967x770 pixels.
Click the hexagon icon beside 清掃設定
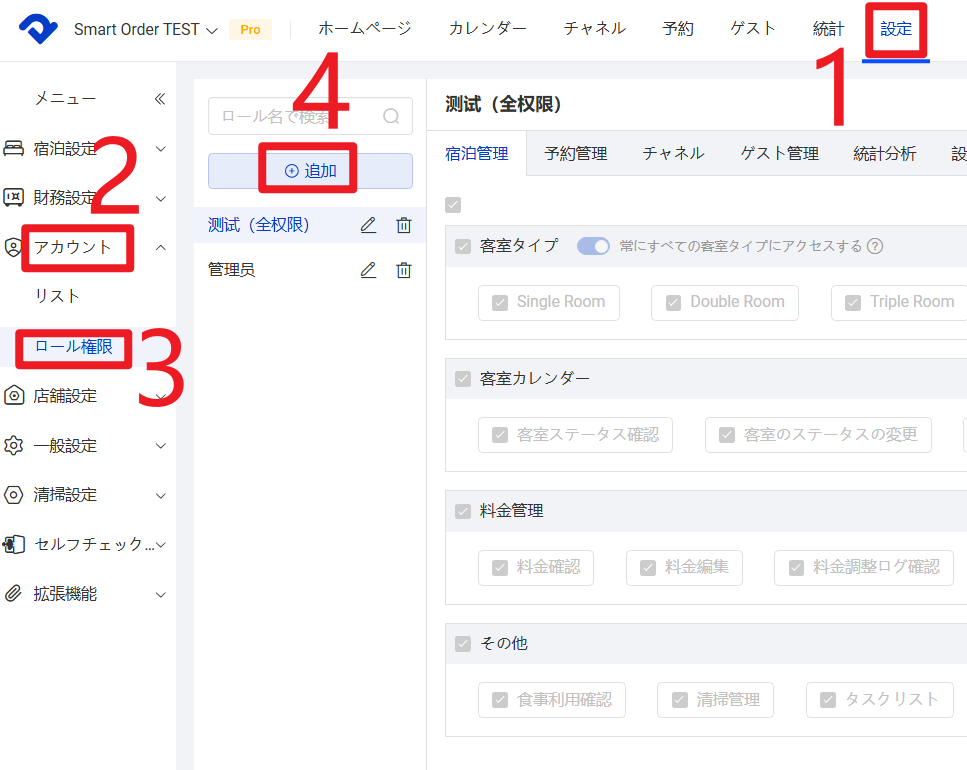coord(14,494)
